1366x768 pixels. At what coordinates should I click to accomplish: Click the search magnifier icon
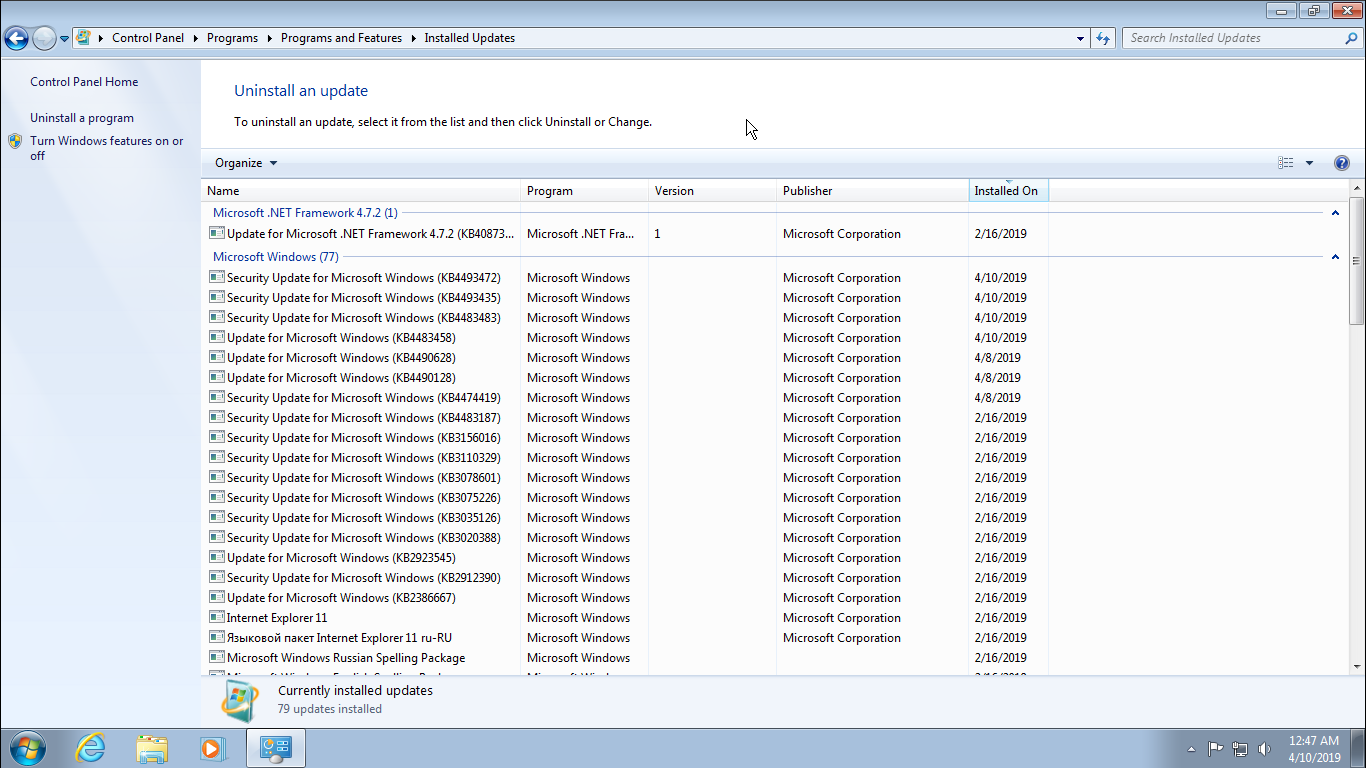pos(1352,38)
